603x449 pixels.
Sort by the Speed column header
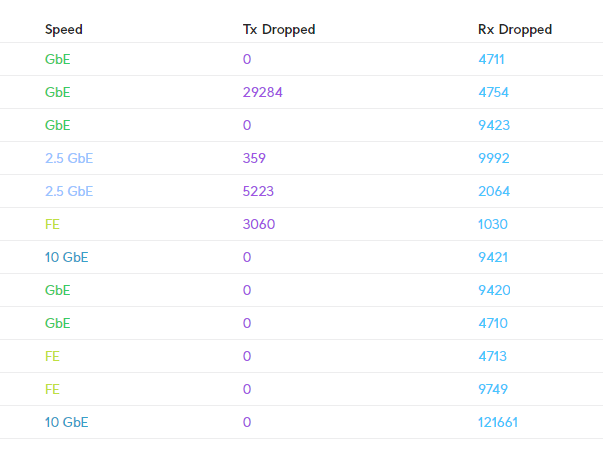coord(64,29)
